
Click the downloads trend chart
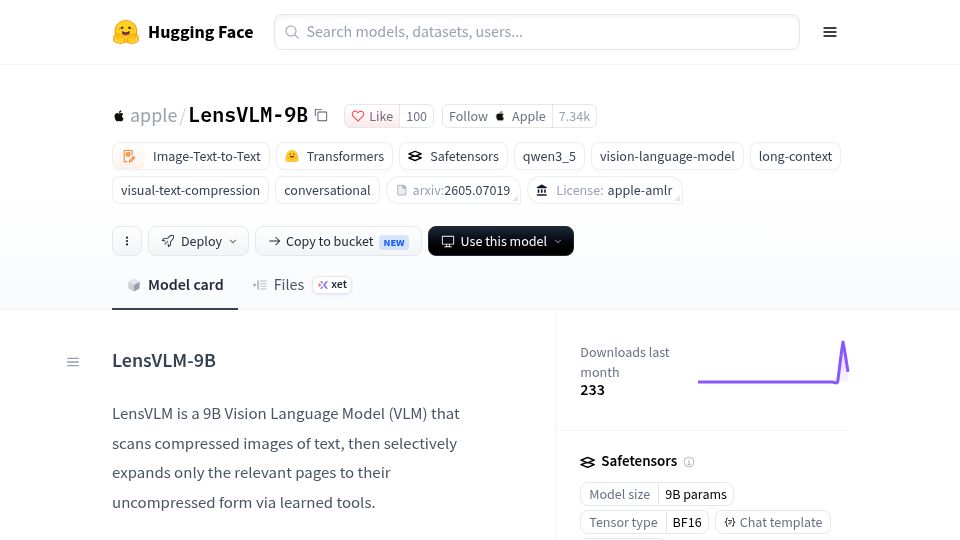click(x=773, y=362)
